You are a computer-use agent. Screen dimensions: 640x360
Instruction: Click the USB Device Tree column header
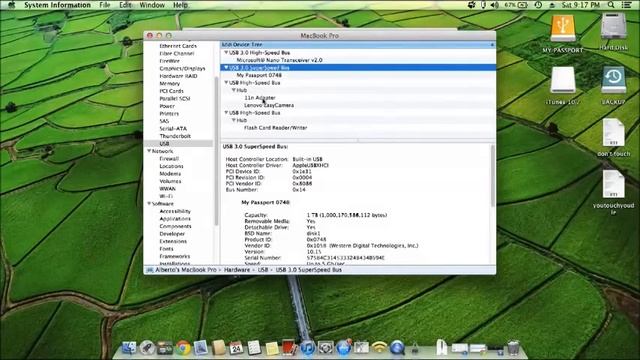[x=358, y=44]
